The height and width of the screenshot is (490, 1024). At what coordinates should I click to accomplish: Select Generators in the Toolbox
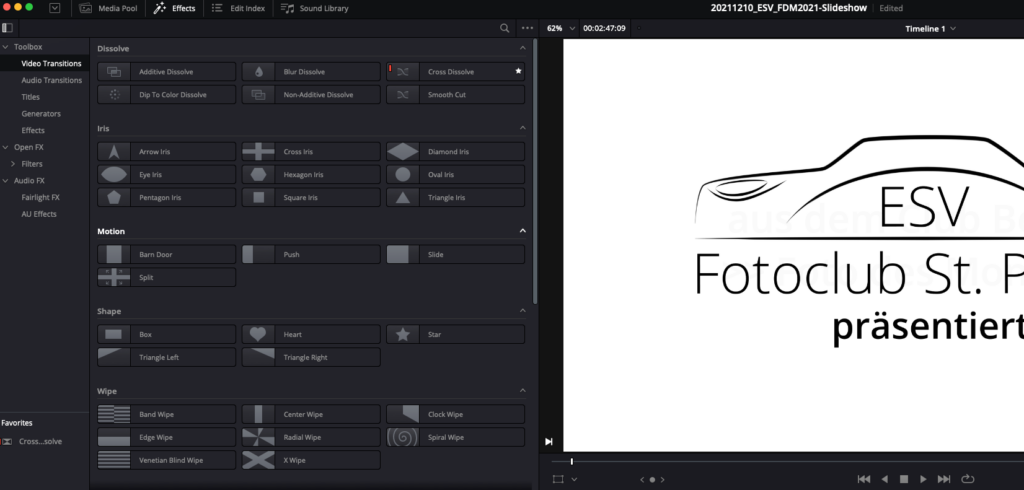tap(40, 114)
